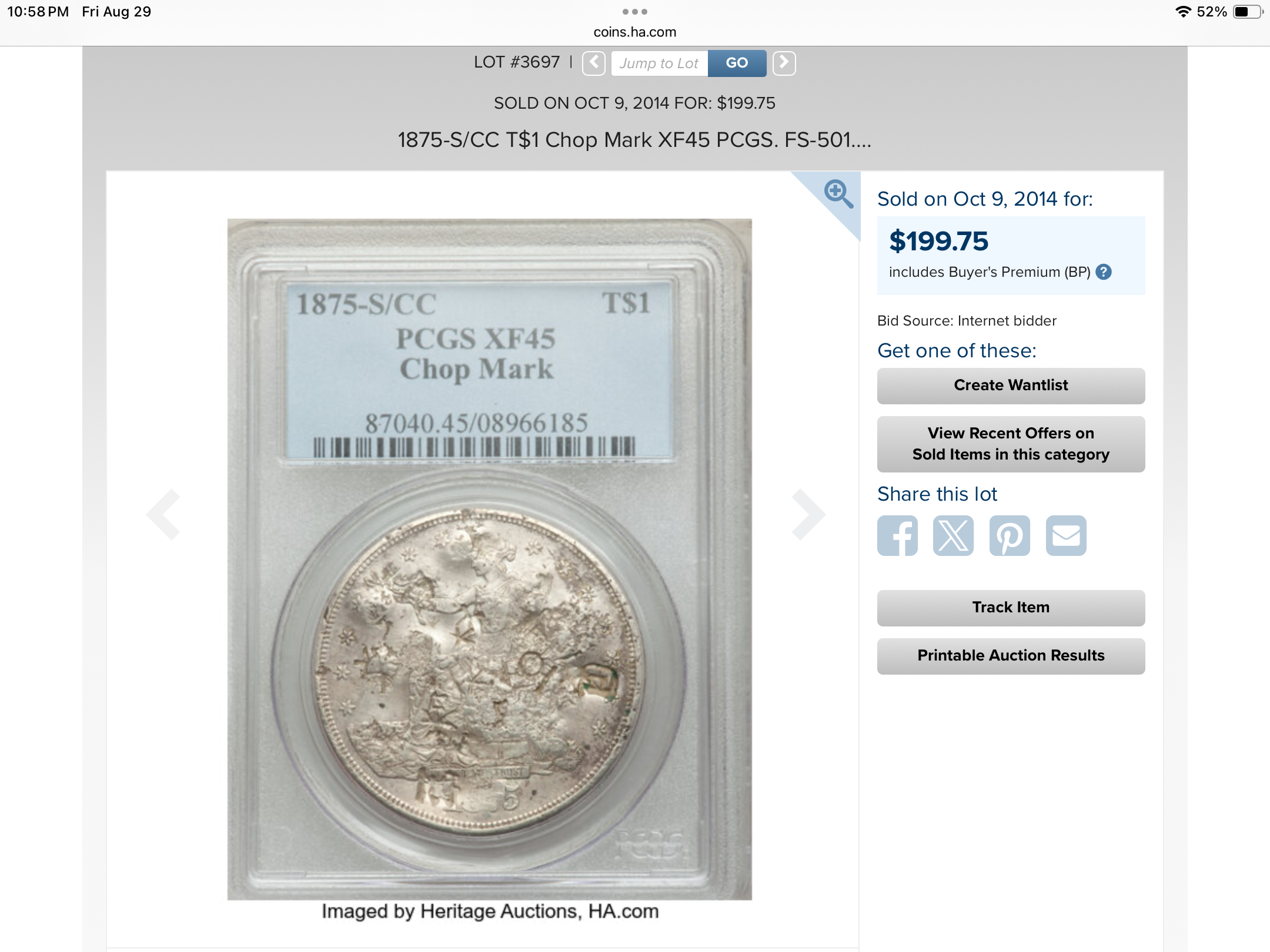Open Printable Auction Results

(1011, 656)
